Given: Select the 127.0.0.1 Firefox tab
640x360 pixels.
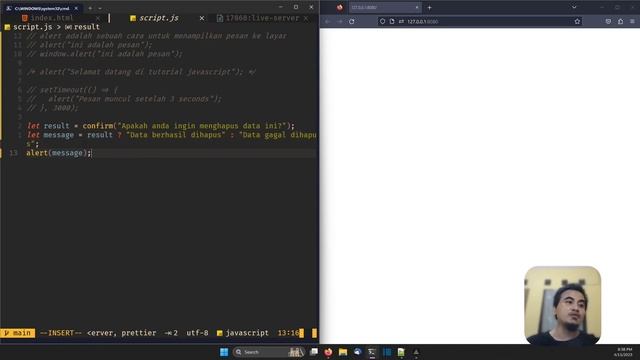Looking at the screenshot, I should coord(384,7).
